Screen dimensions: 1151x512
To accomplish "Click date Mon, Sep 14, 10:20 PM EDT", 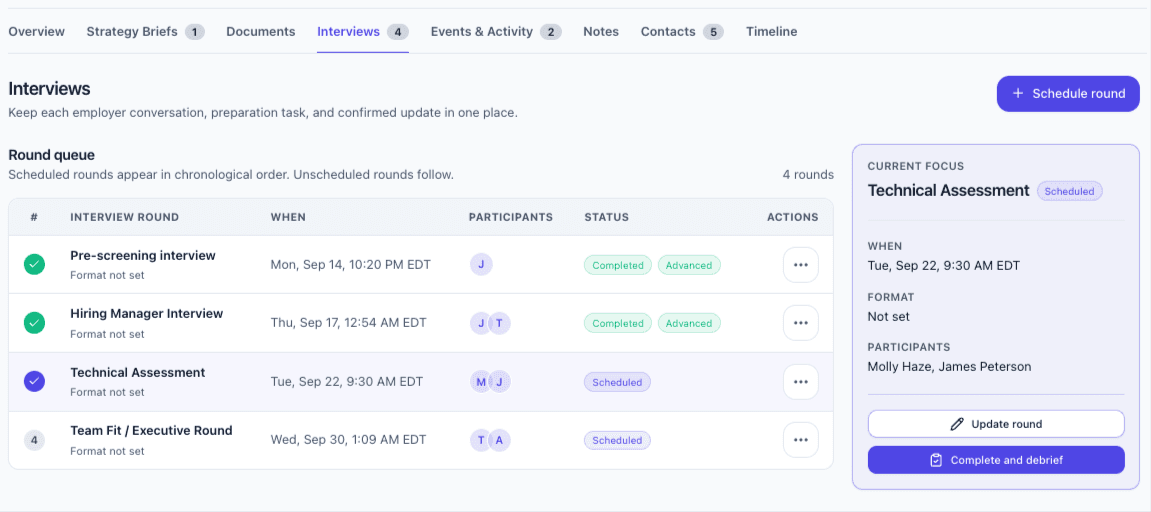I will 351,264.
